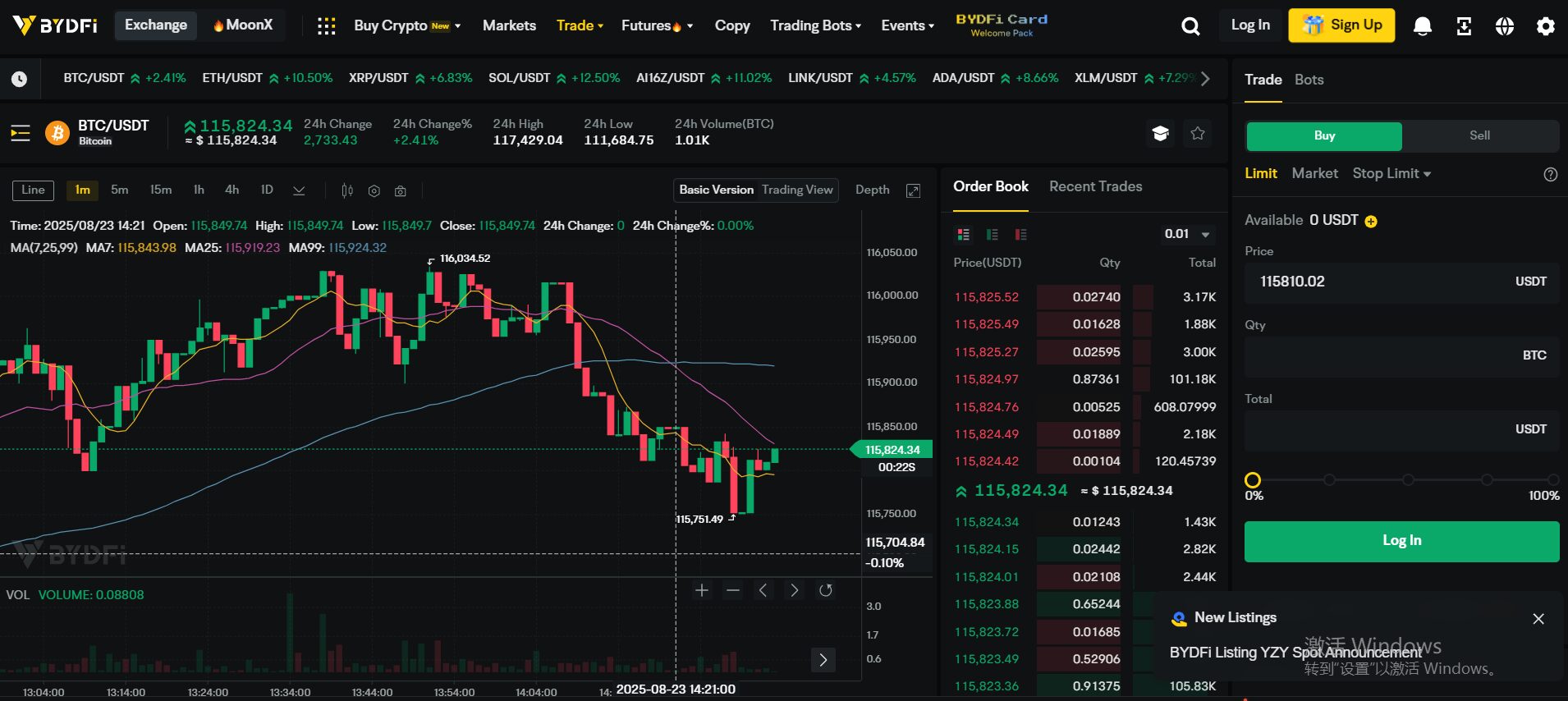Screen dimensions: 1568x701
Task: Open notifications bell icon
Action: (x=1422, y=26)
